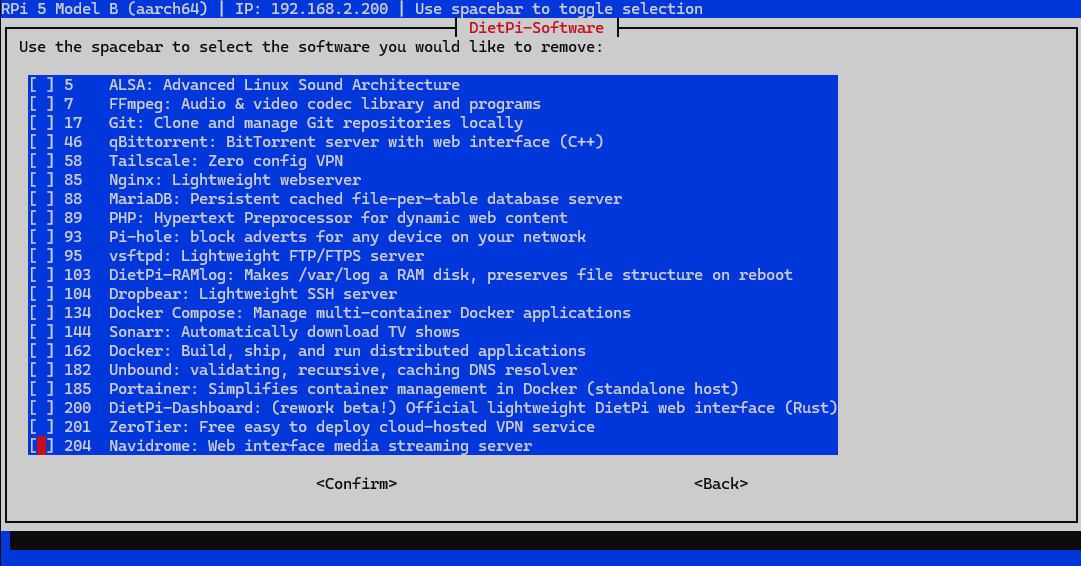Image resolution: width=1081 pixels, height=566 pixels.
Task: Toggle the FFmpeg checkbox
Action: (41, 104)
